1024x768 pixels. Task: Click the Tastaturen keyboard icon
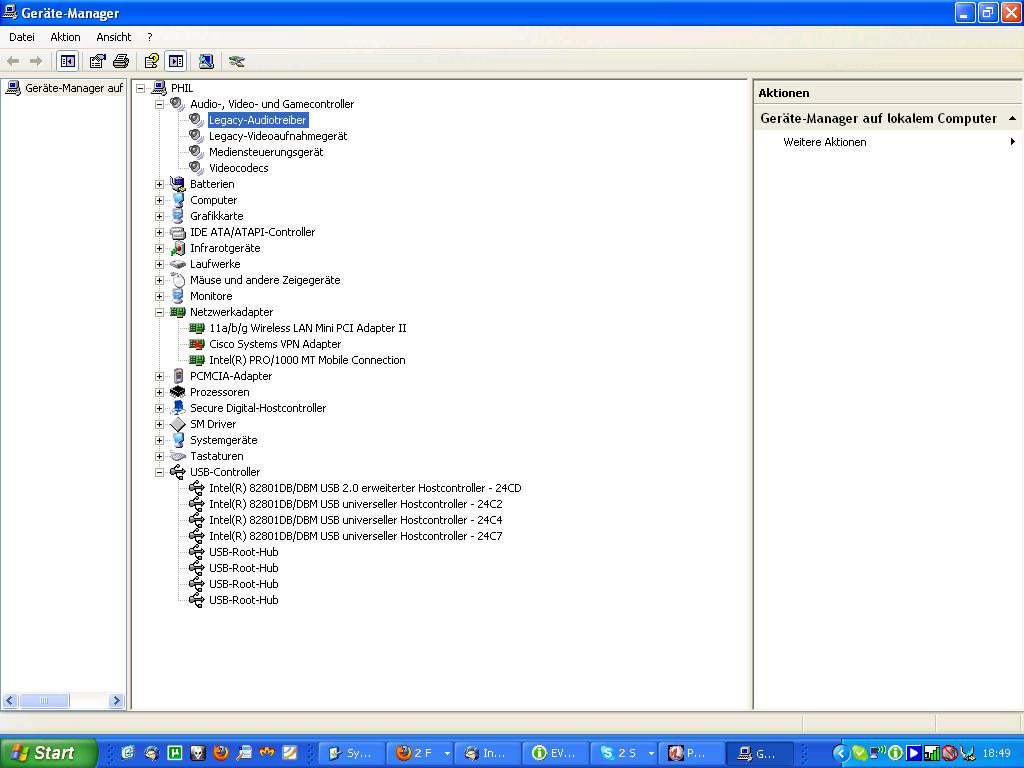point(178,456)
